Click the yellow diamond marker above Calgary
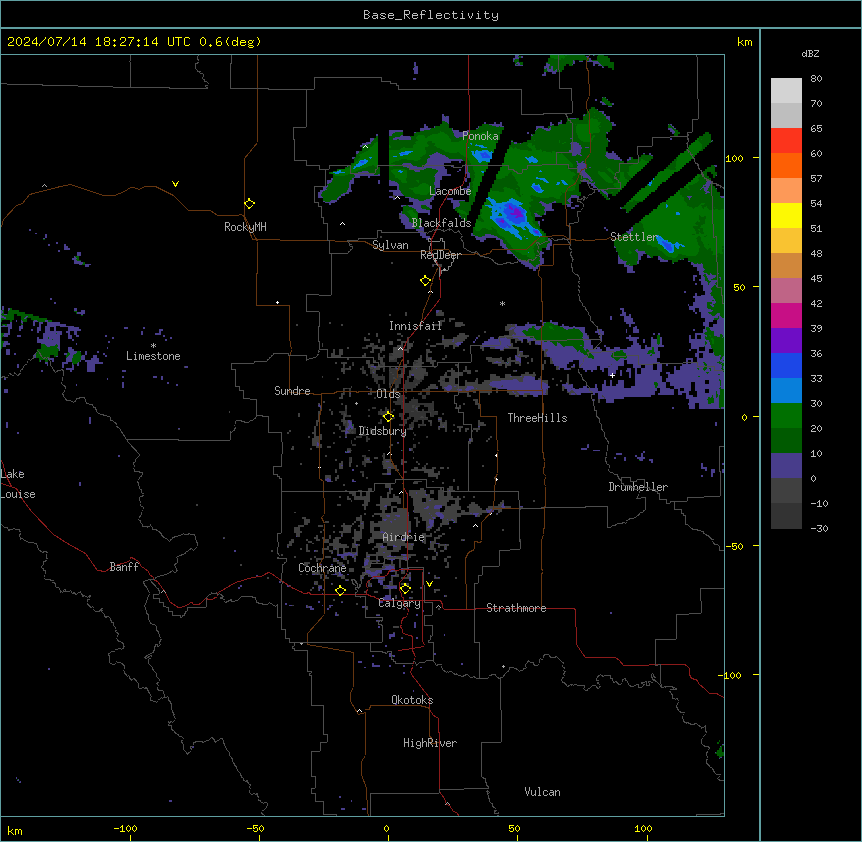This screenshot has width=862, height=842. point(405,589)
